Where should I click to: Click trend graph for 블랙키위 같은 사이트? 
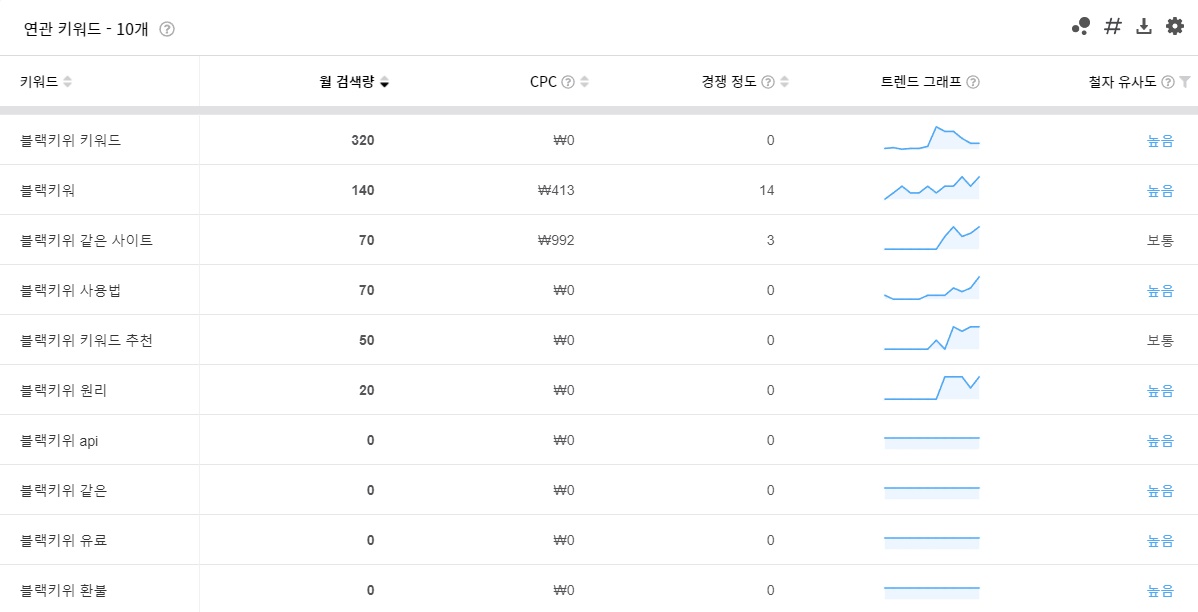pos(931,238)
